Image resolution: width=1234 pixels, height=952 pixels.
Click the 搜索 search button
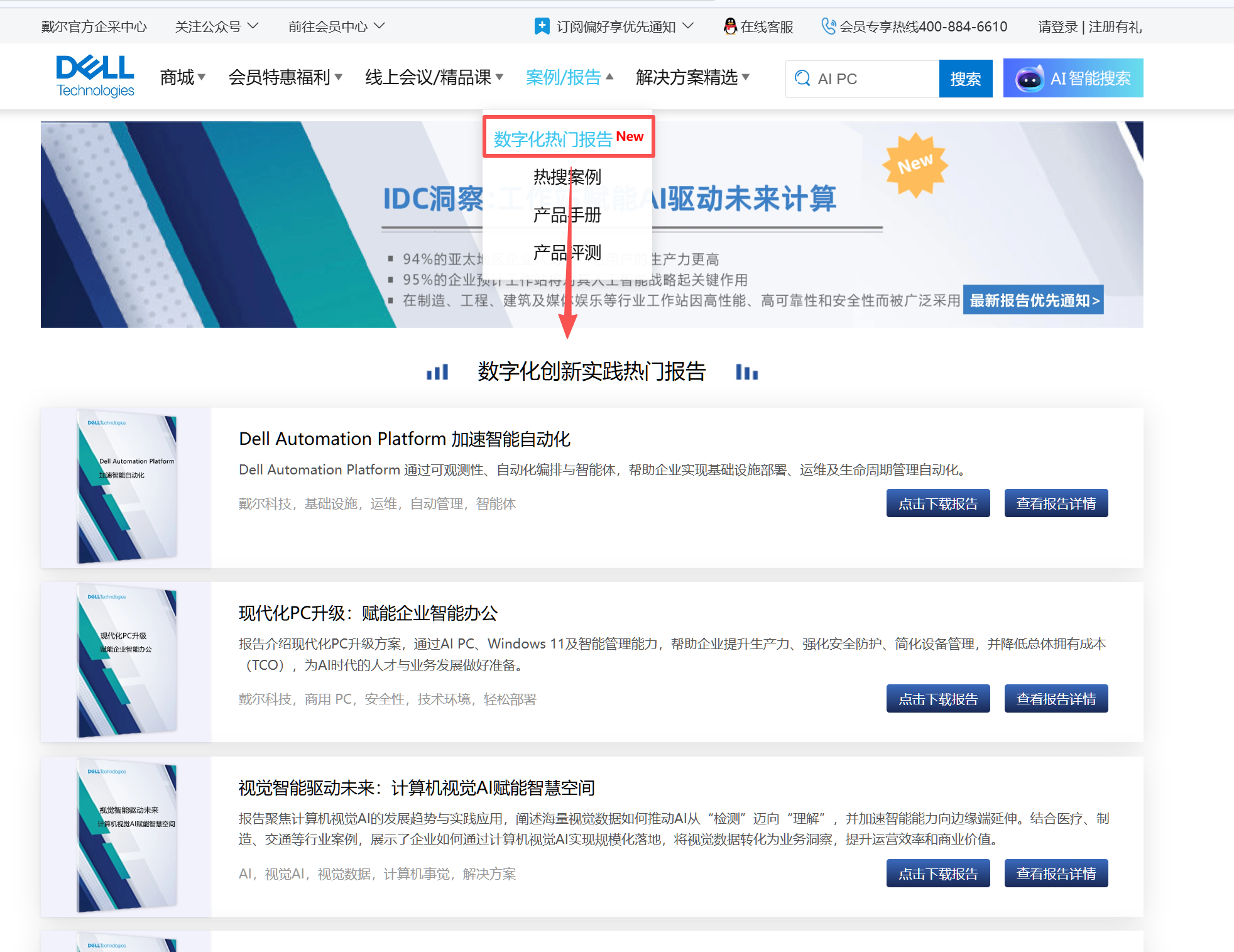tap(966, 79)
